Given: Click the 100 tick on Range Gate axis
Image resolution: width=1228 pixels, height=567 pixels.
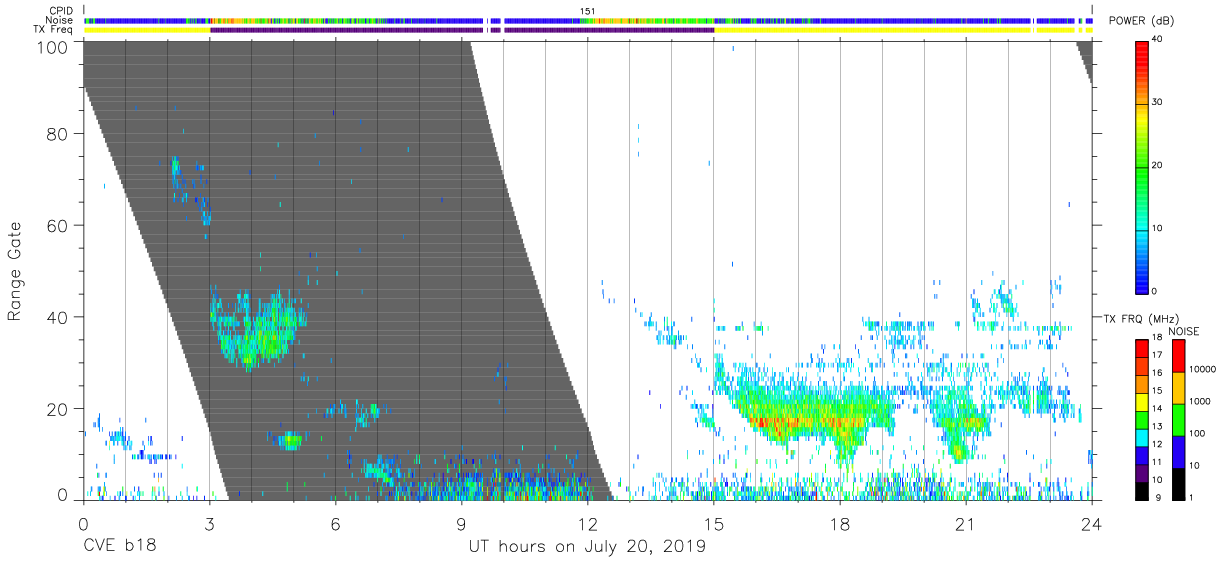Looking at the screenshot, I should [52, 46].
